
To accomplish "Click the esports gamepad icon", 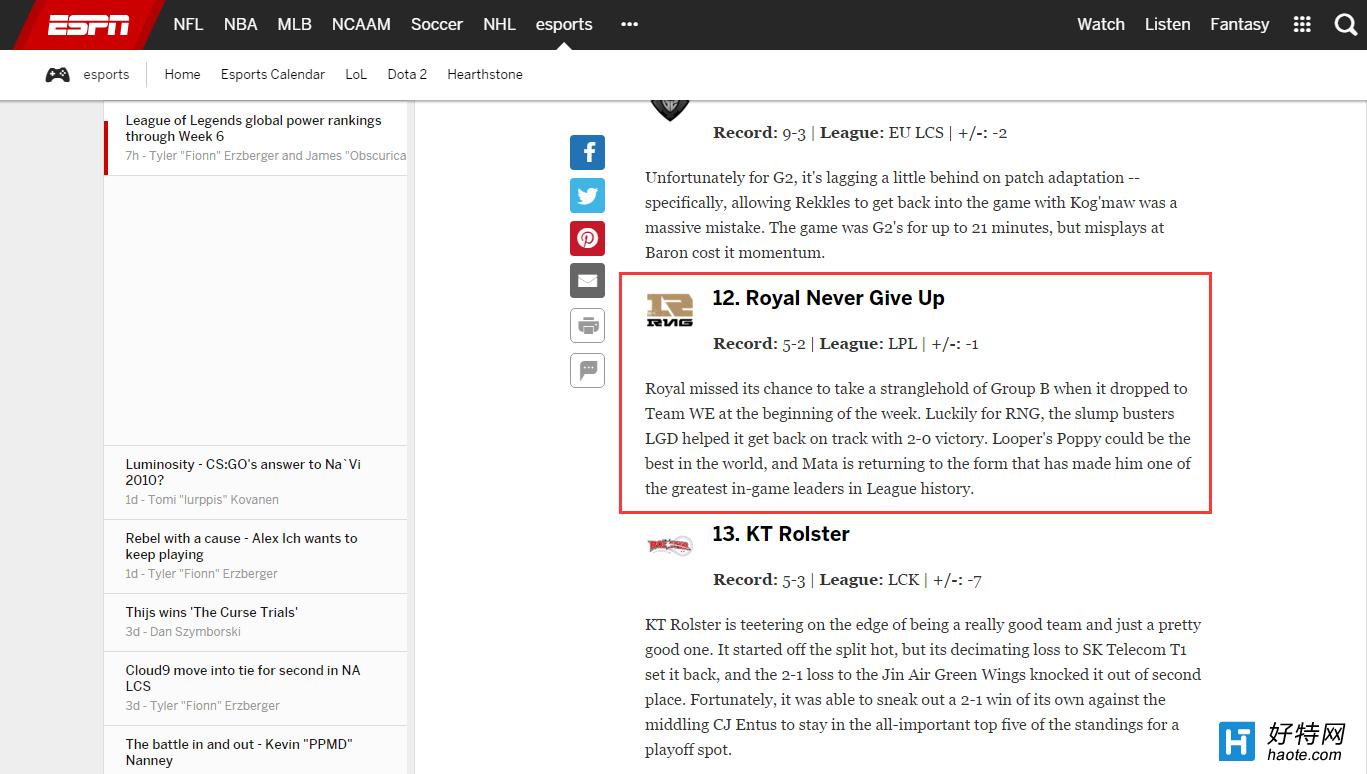I will tap(57, 74).
